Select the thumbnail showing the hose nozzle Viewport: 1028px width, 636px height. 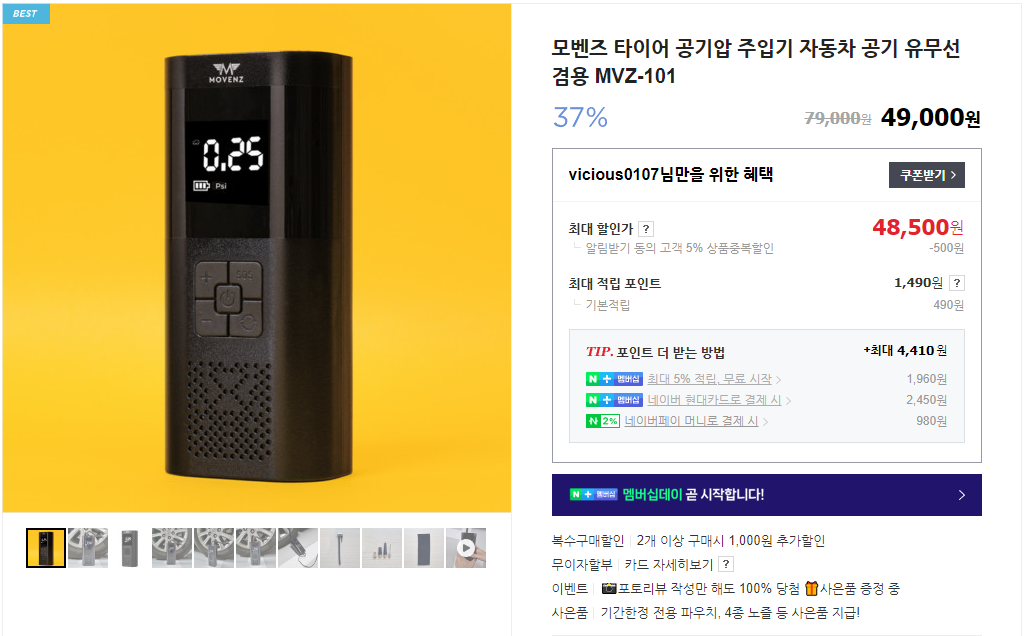pyautogui.click(x=340, y=547)
